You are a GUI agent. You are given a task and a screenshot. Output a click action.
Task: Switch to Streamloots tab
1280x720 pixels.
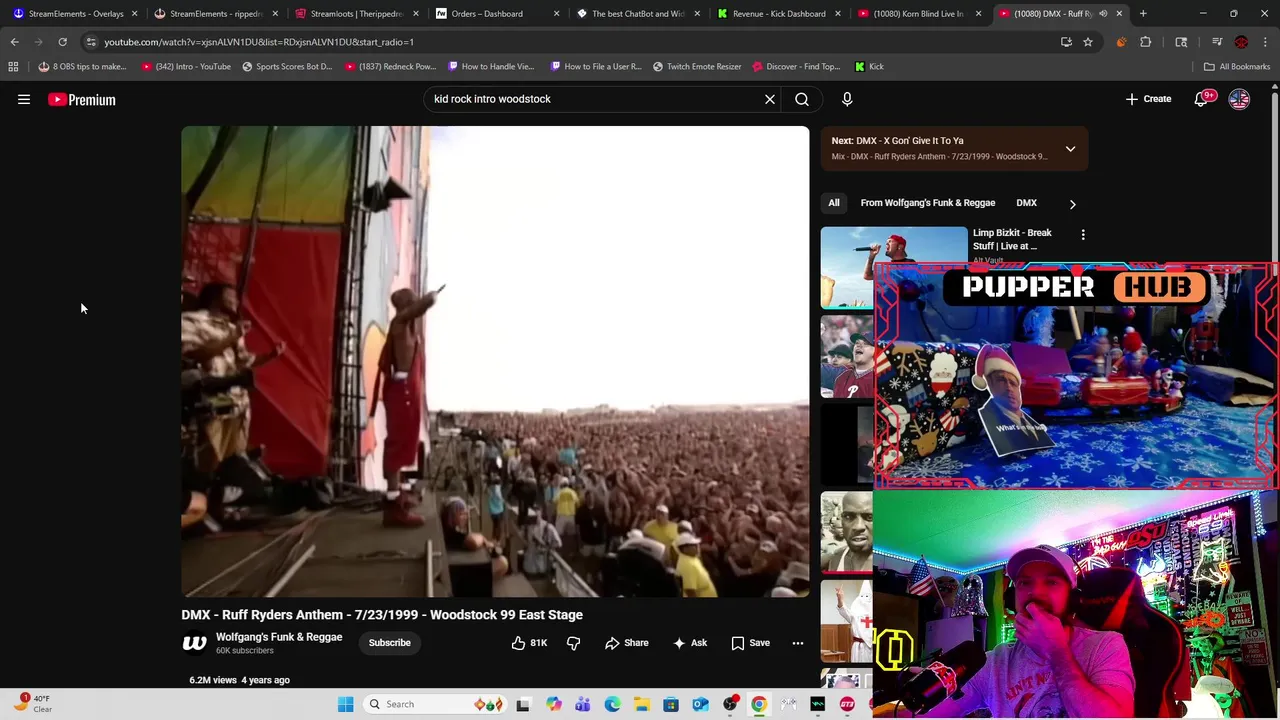(x=355, y=13)
